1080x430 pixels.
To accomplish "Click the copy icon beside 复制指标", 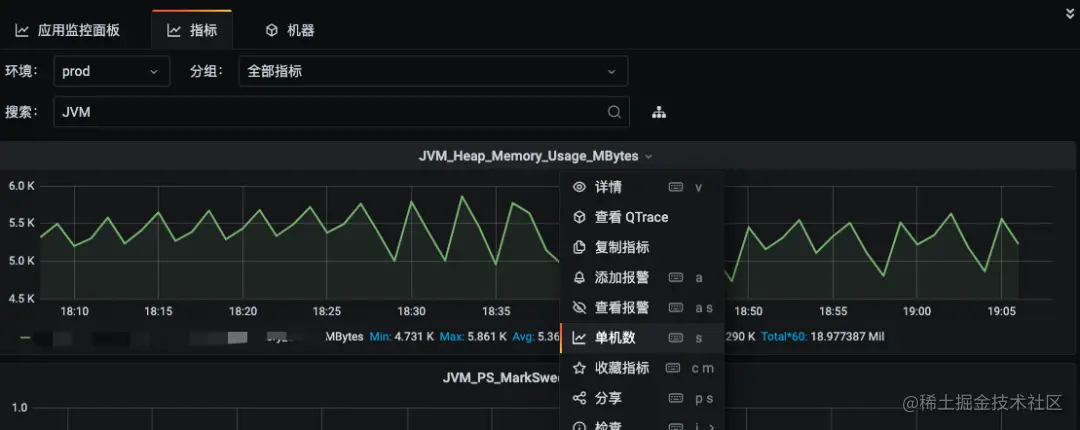I will point(579,247).
